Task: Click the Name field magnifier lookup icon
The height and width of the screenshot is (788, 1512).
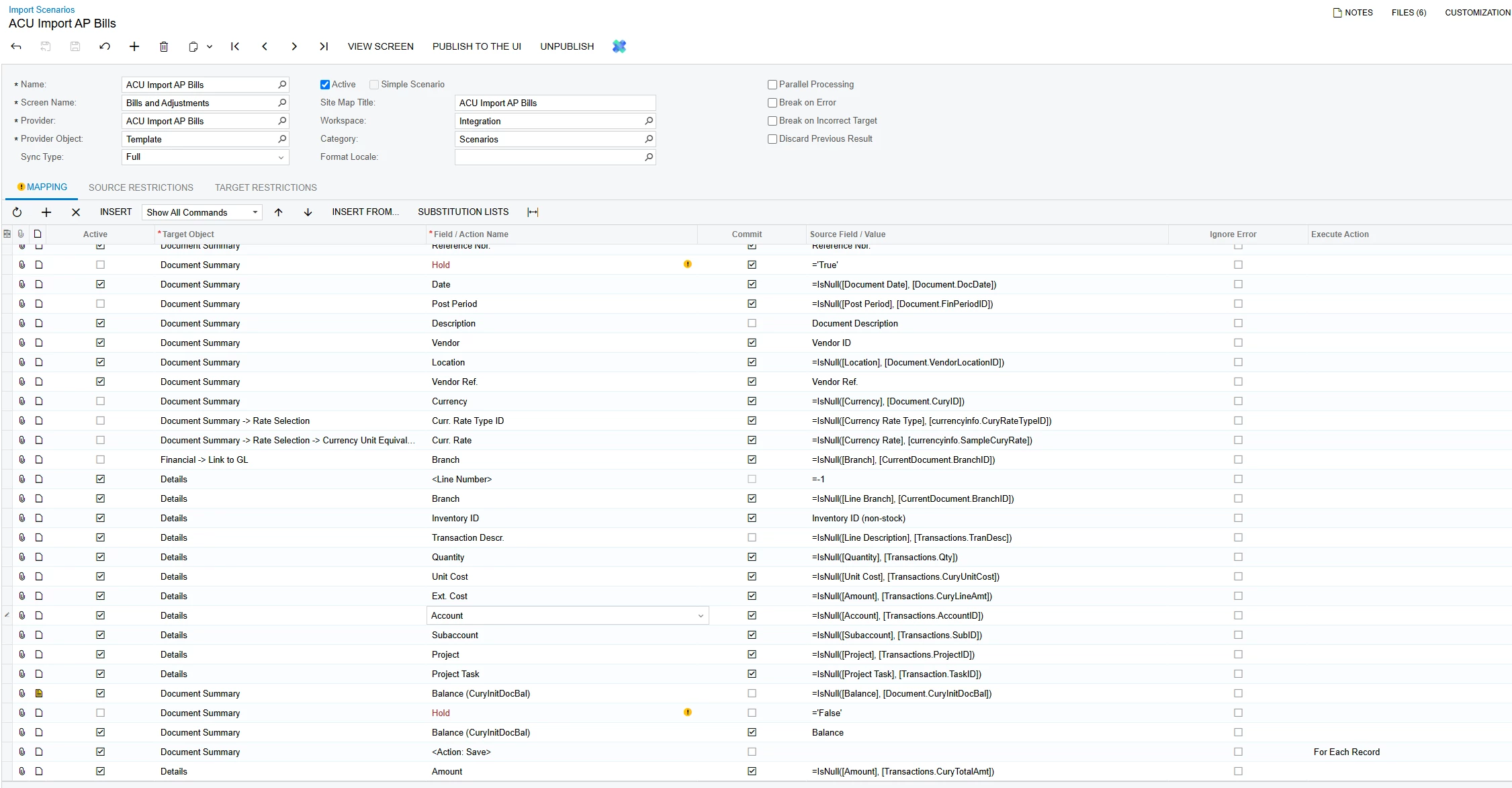Action: coord(282,85)
